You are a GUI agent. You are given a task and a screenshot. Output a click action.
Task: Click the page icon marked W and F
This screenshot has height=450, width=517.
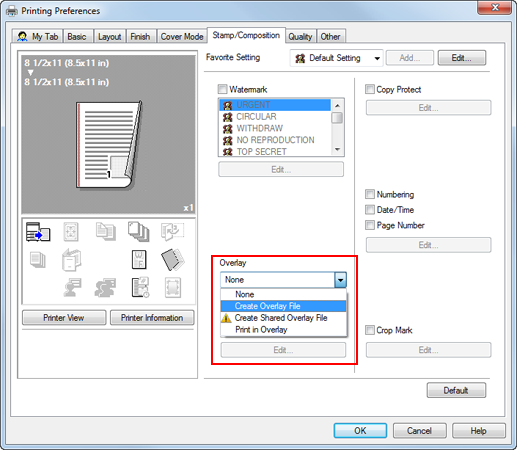(139, 260)
